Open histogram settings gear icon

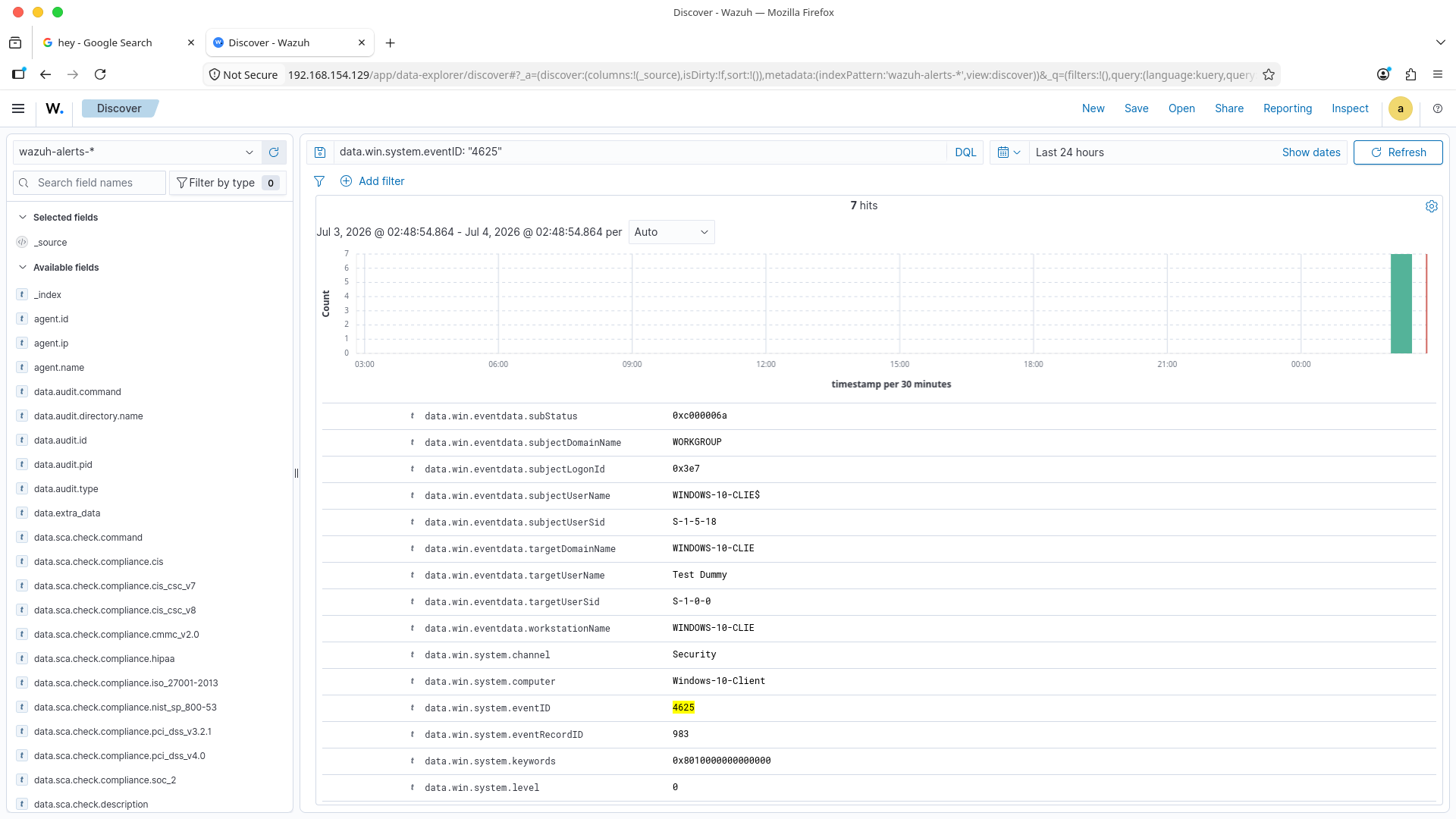[x=1431, y=206]
